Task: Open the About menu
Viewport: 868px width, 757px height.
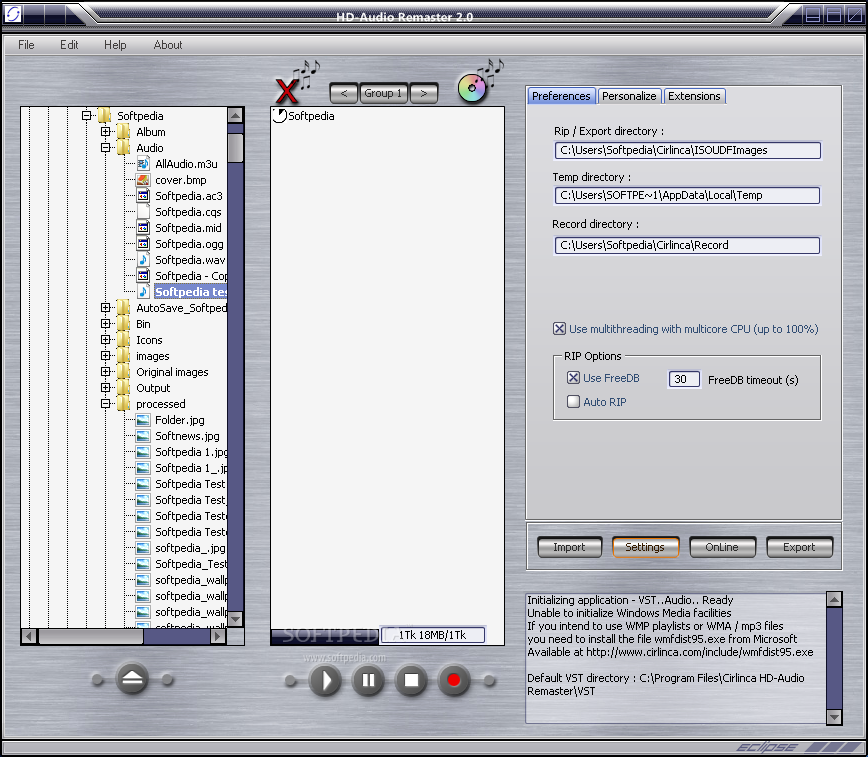Action: pos(168,45)
